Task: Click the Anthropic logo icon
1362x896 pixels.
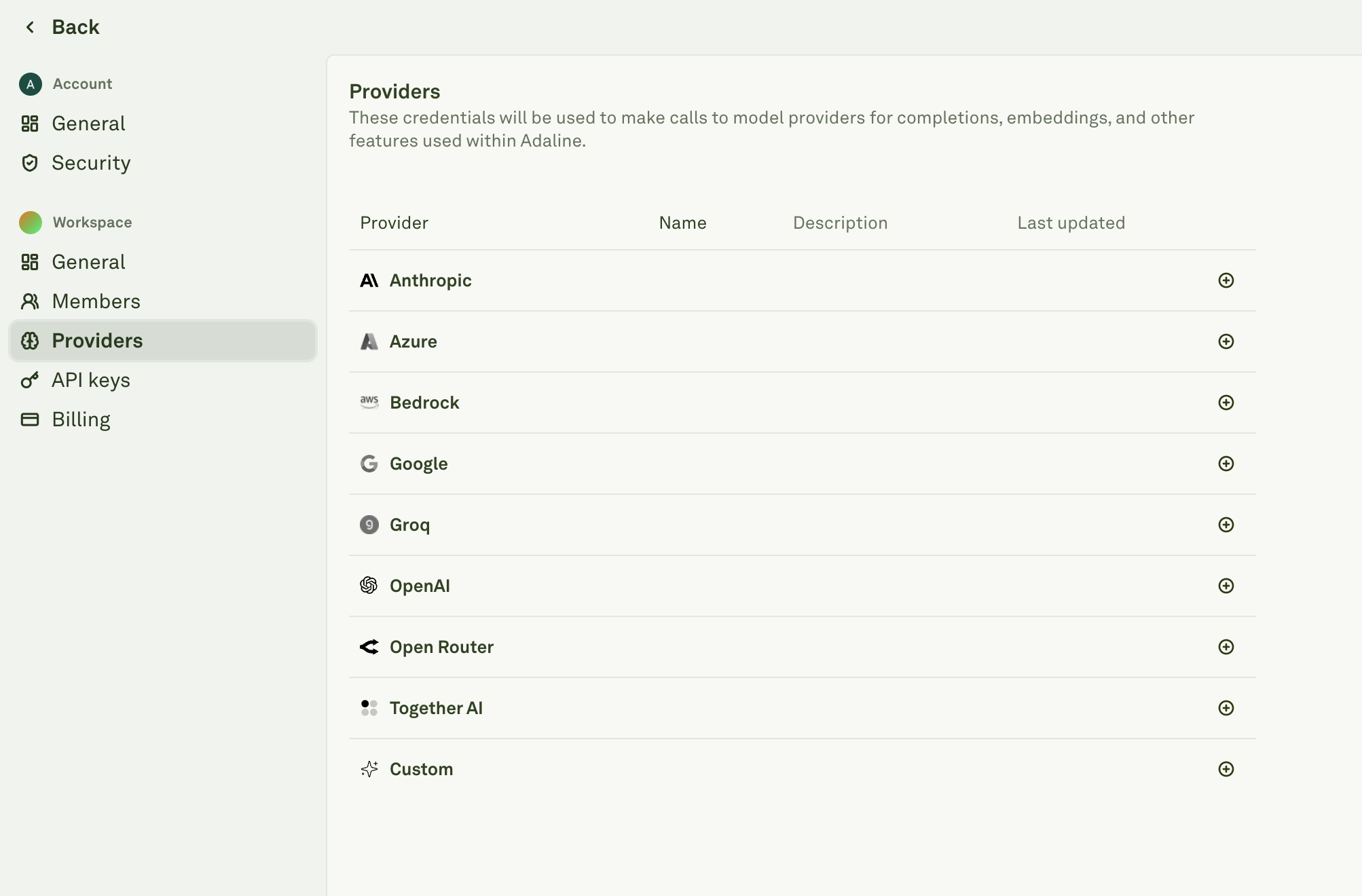Action: [x=369, y=280]
